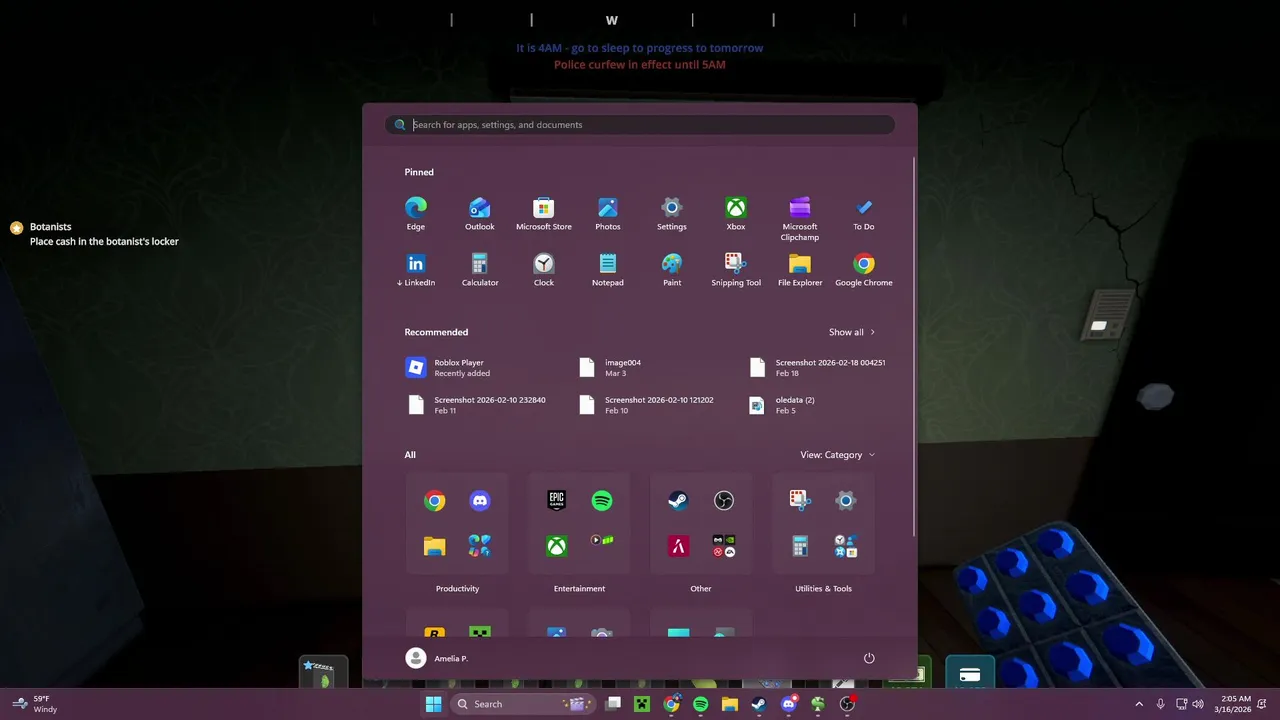Click the Windows Start button on taskbar
This screenshot has height=720, width=1280.
(433, 704)
